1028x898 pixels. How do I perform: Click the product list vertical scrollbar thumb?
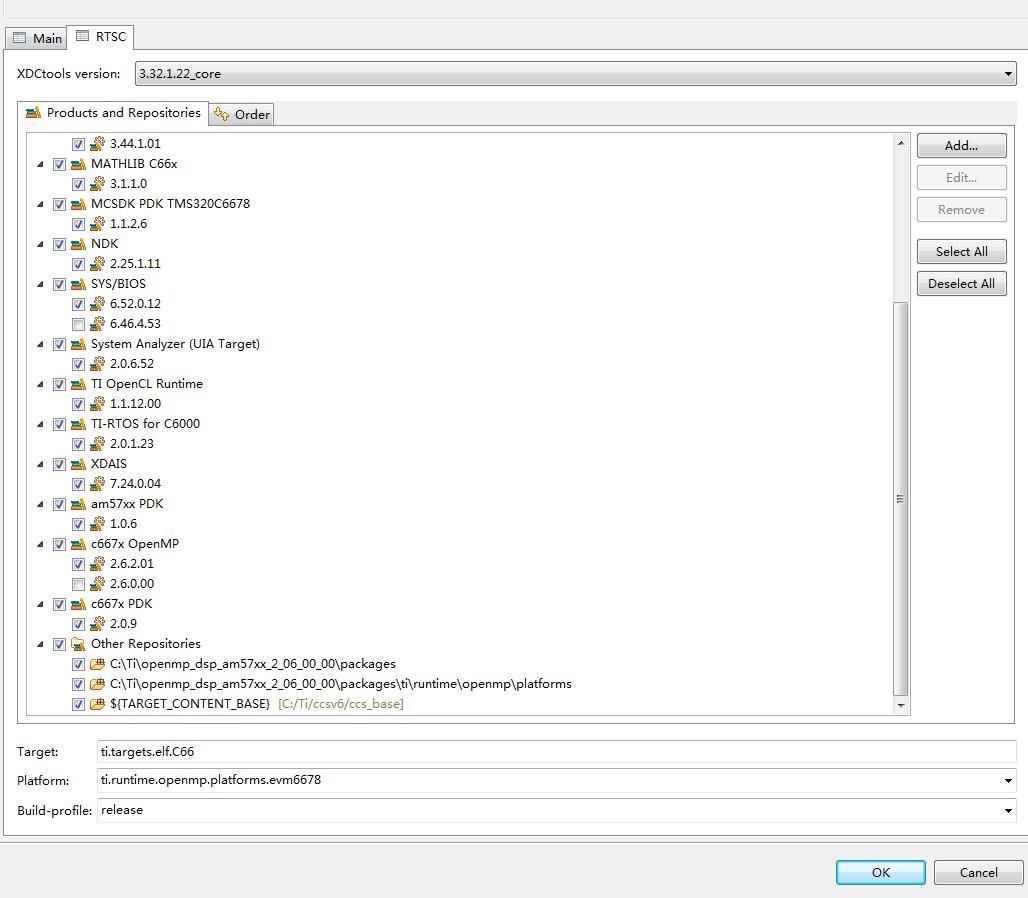click(x=901, y=498)
